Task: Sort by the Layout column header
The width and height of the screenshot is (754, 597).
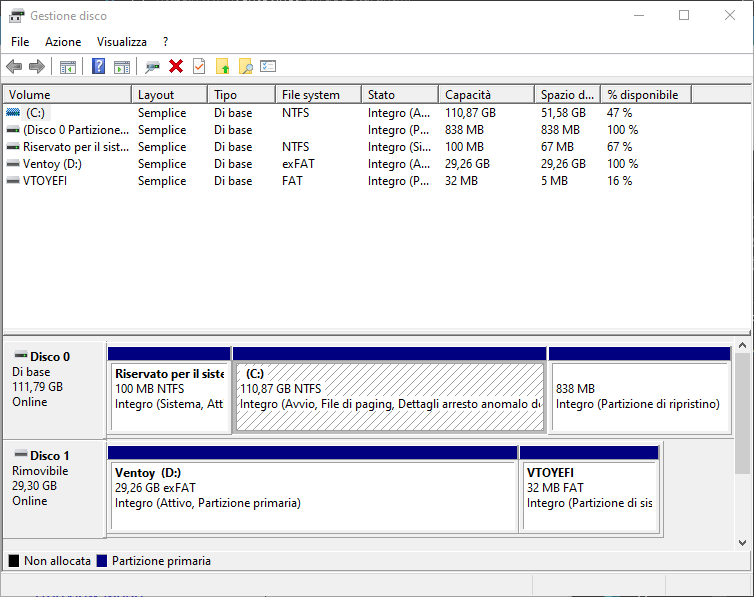Action: 170,95
